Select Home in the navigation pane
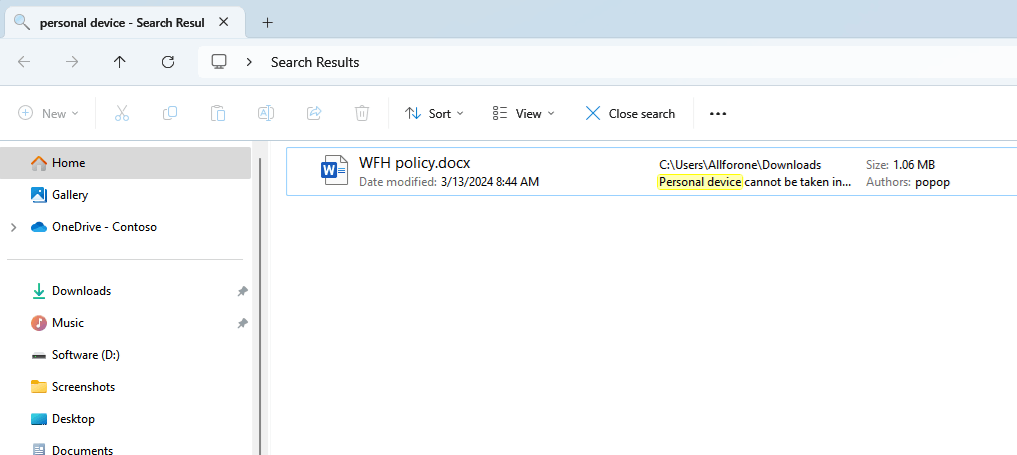 [126, 163]
